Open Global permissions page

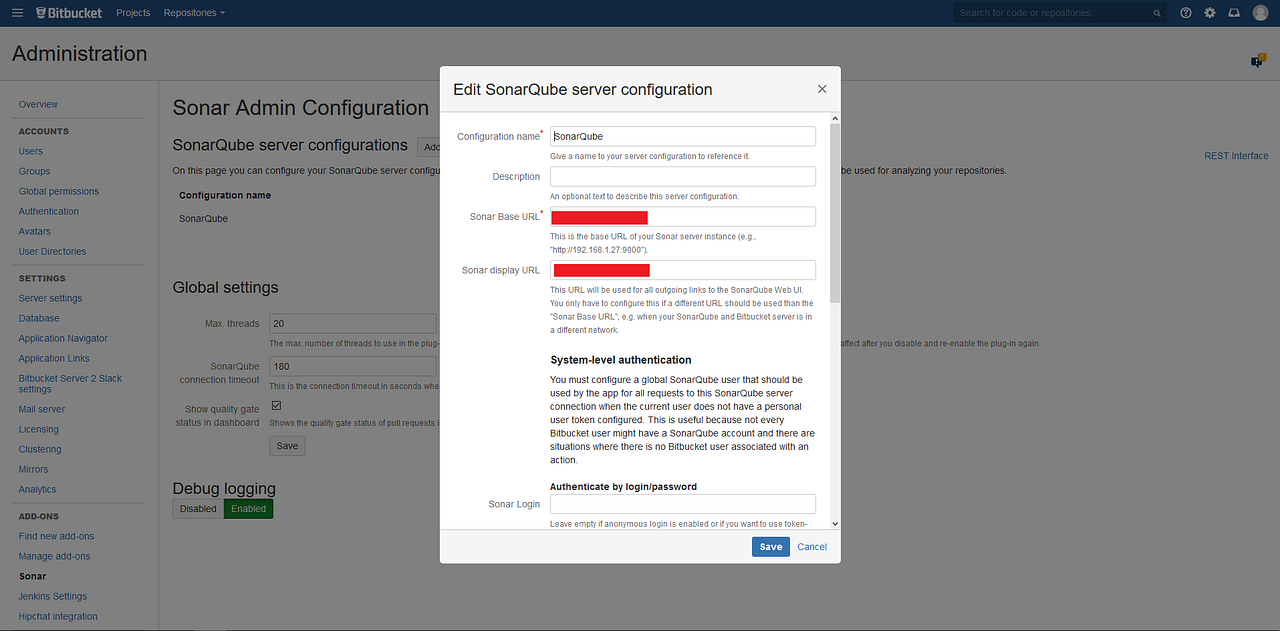coord(59,191)
